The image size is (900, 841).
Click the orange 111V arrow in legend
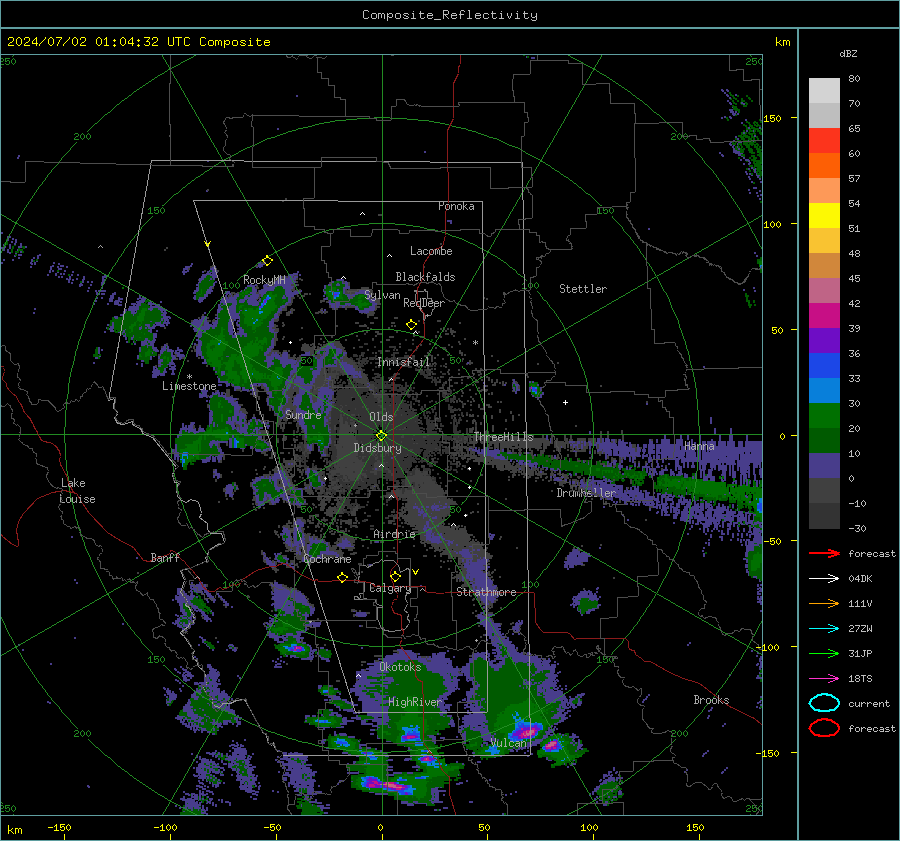[x=824, y=603]
